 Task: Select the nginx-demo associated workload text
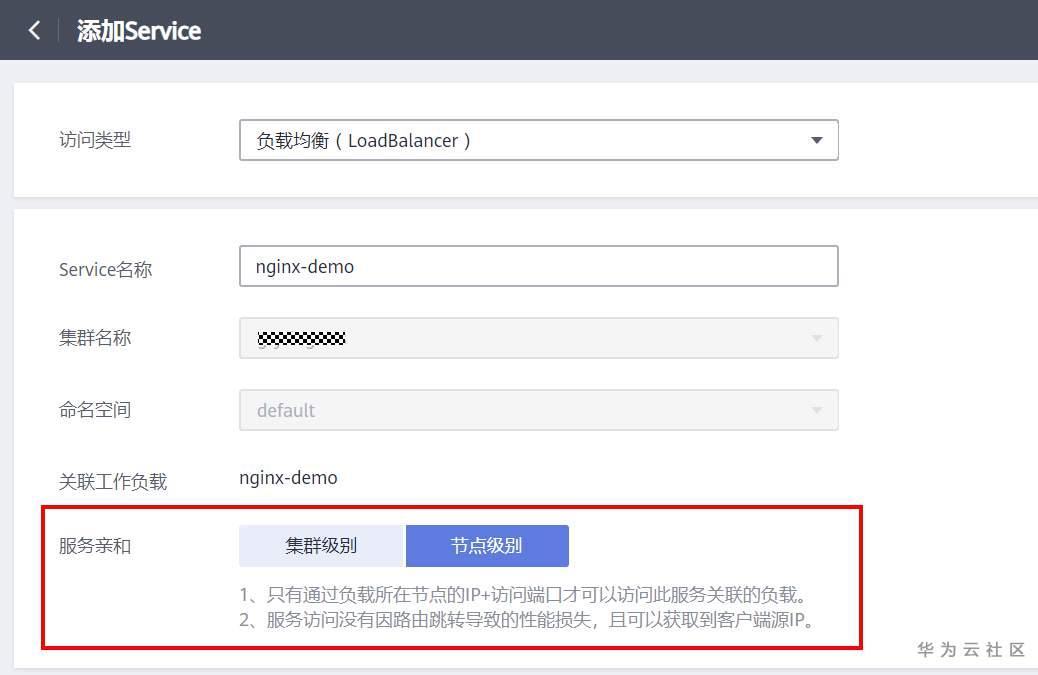click(288, 477)
